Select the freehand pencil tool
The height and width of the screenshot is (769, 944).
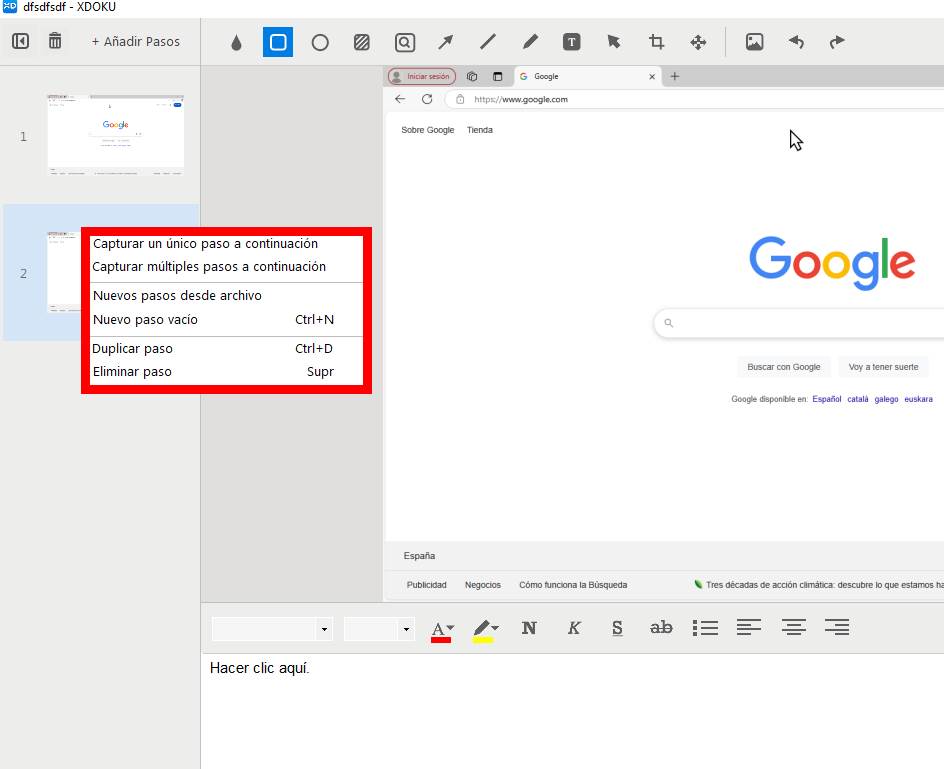(x=530, y=42)
